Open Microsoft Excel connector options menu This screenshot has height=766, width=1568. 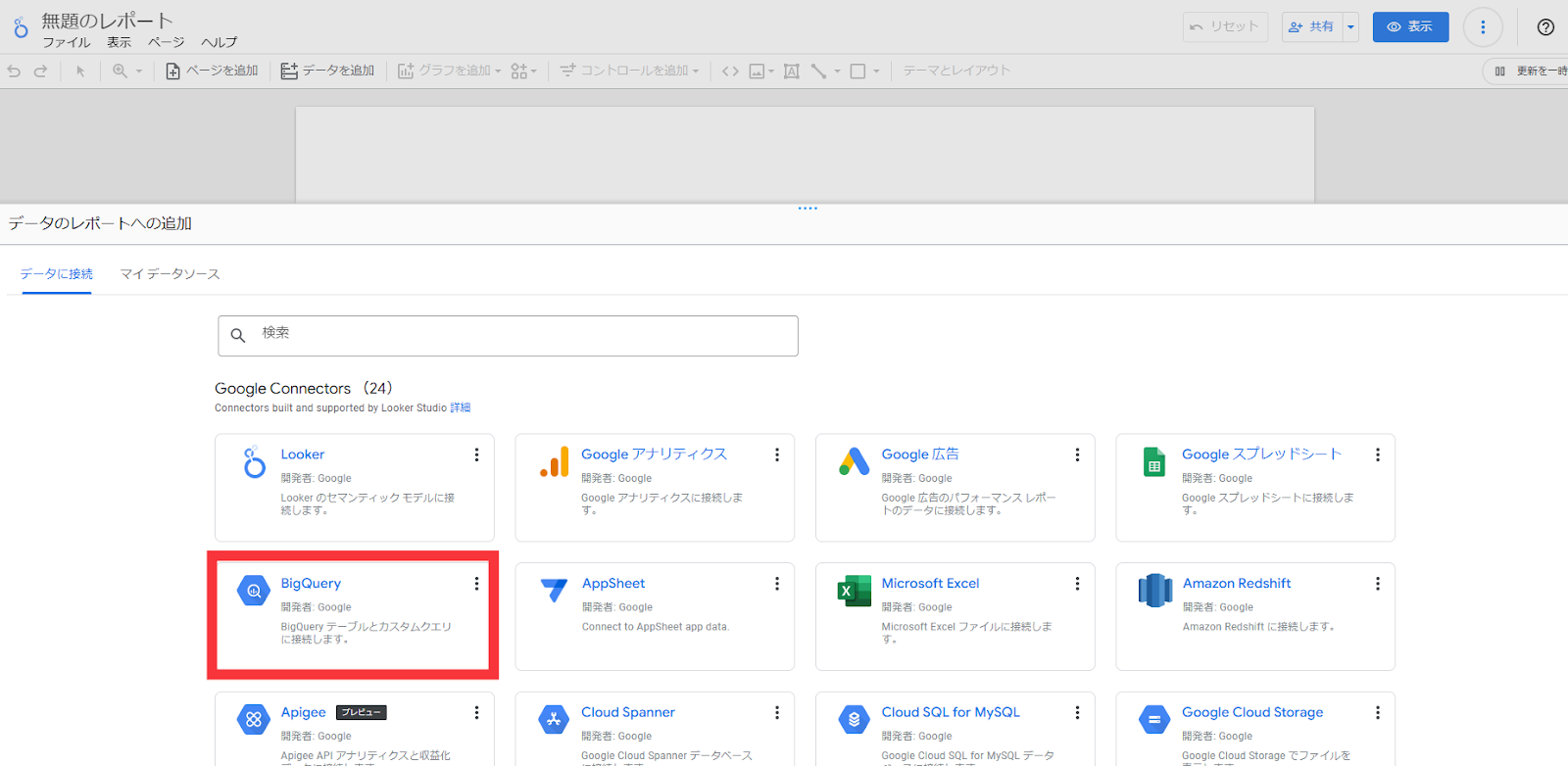coord(1077,584)
